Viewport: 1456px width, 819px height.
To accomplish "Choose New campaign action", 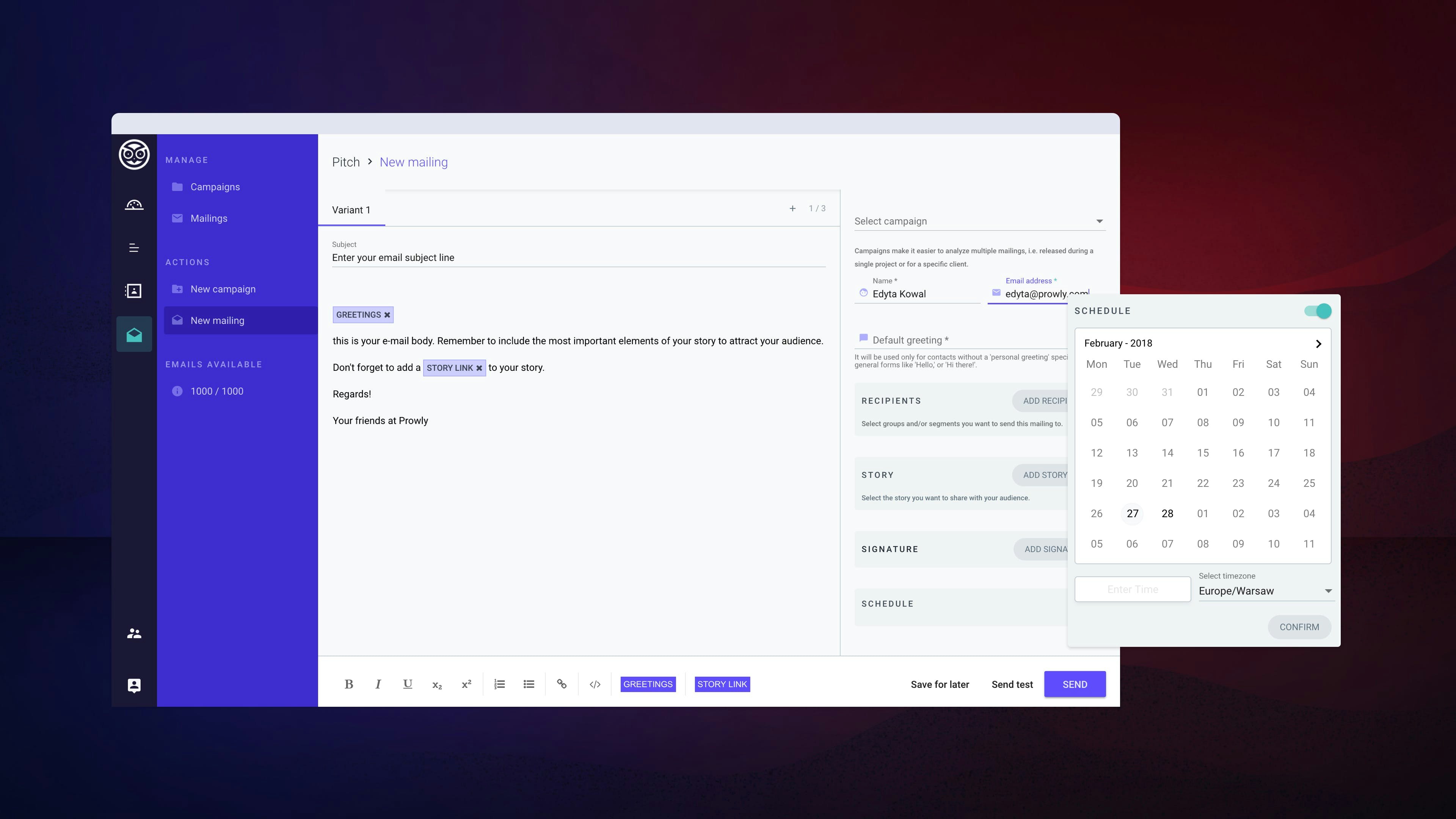I will coord(223,289).
